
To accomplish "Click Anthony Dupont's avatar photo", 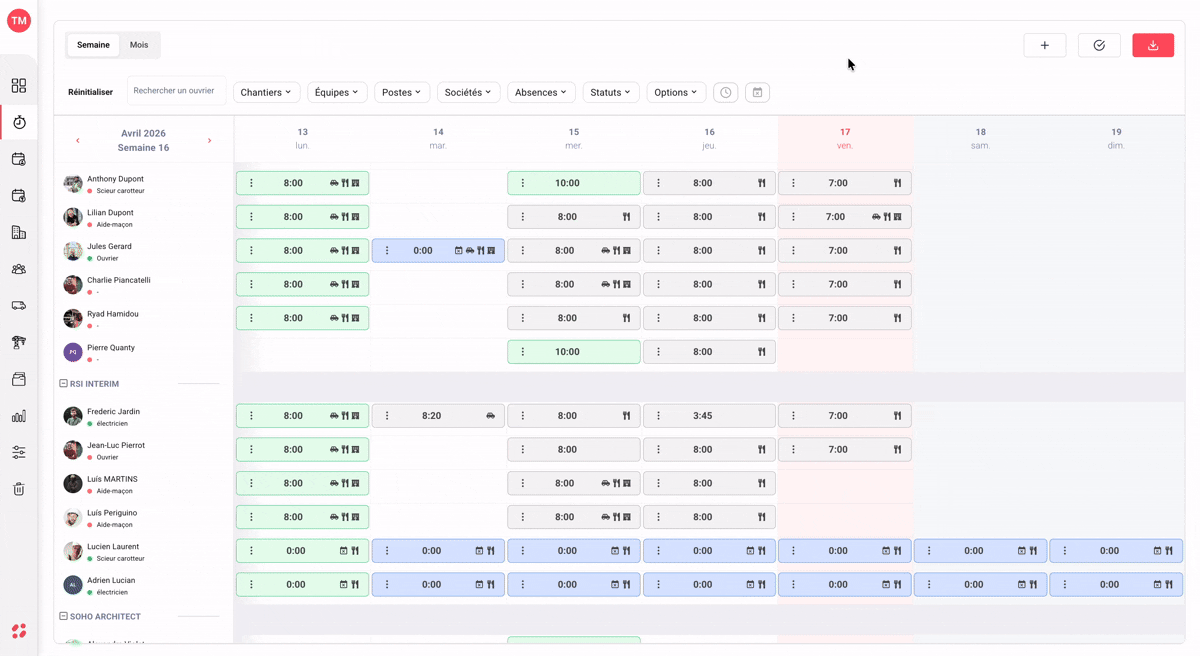I will tap(73, 183).
